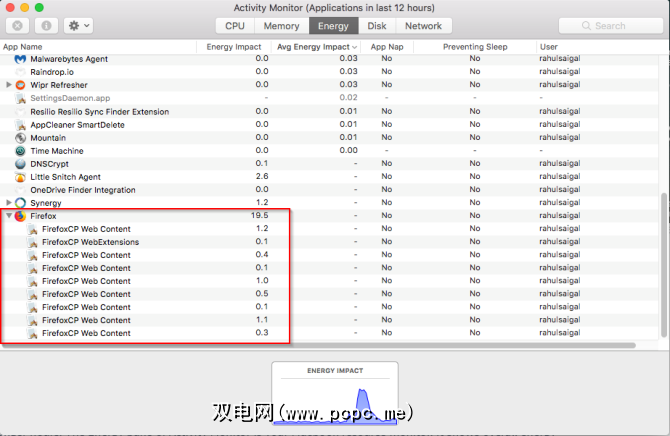Viewport: 670px width, 436px height.
Task: Collapse the Firefox process group
Action: (x=9, y=216)
